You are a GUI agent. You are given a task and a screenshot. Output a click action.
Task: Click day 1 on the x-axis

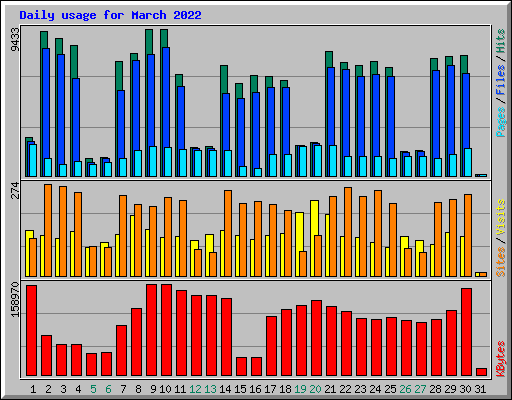pyautogui.click(x=33, y=389)
